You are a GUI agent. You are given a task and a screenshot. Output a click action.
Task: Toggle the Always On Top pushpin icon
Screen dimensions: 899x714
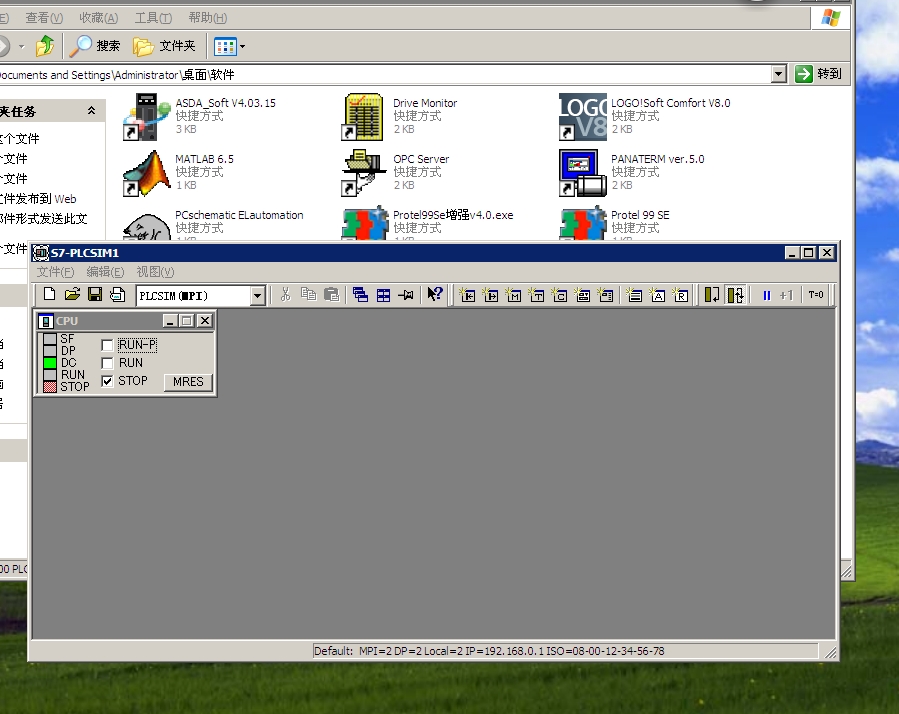pyautogui.click(x=406, y=295)
